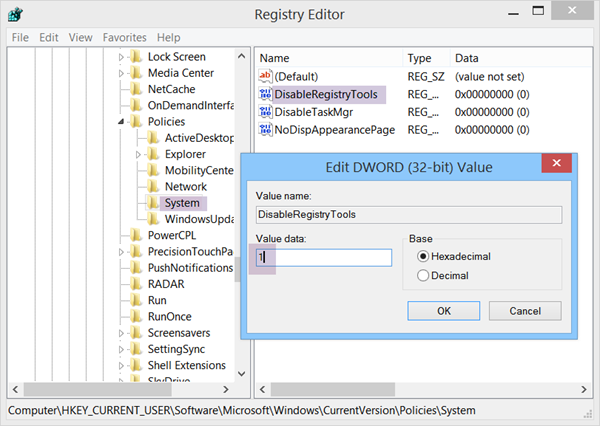Maximize the Registry Editor window

coord(538,11)
